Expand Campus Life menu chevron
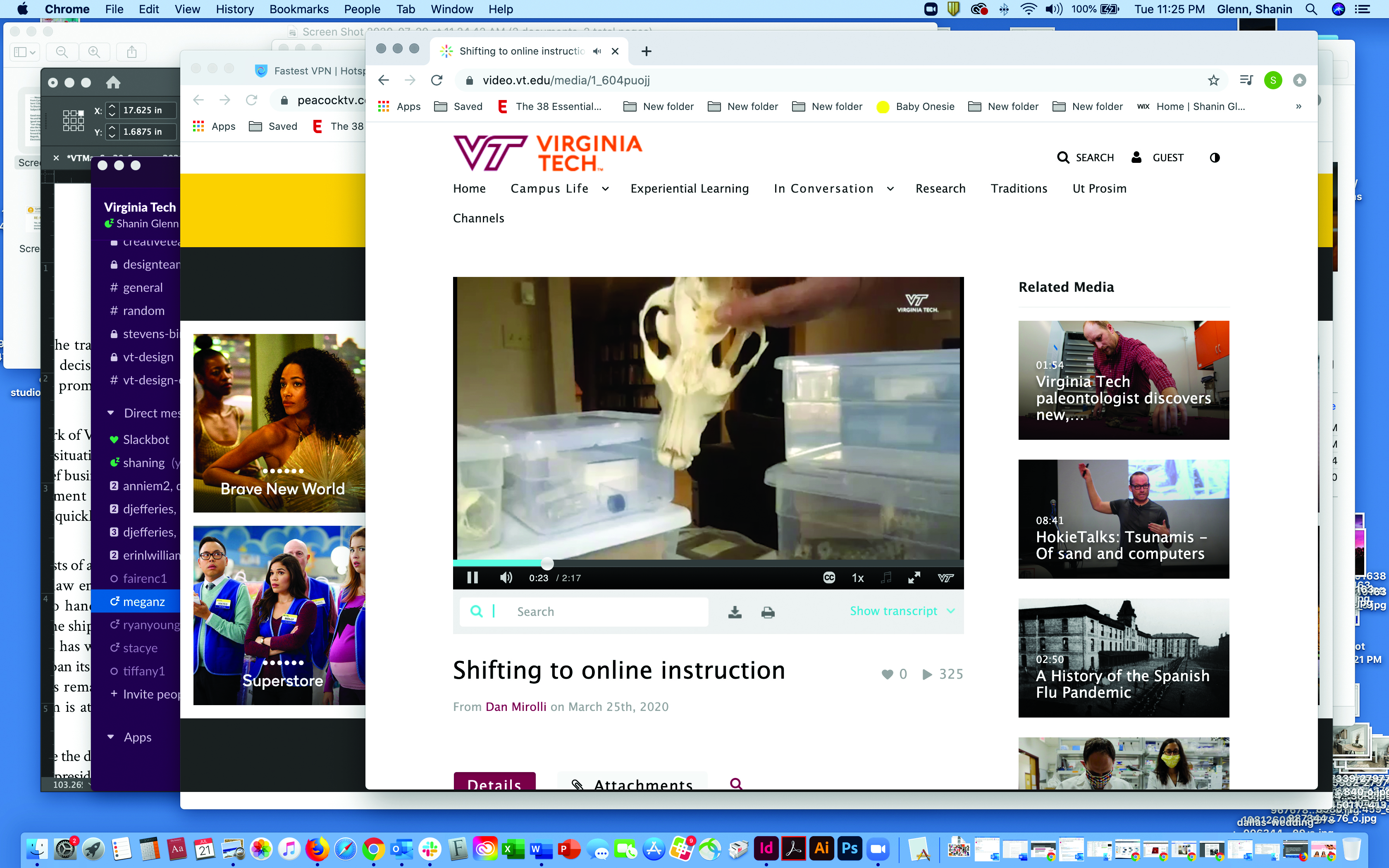1389x868 pixels. coord(606,189)
